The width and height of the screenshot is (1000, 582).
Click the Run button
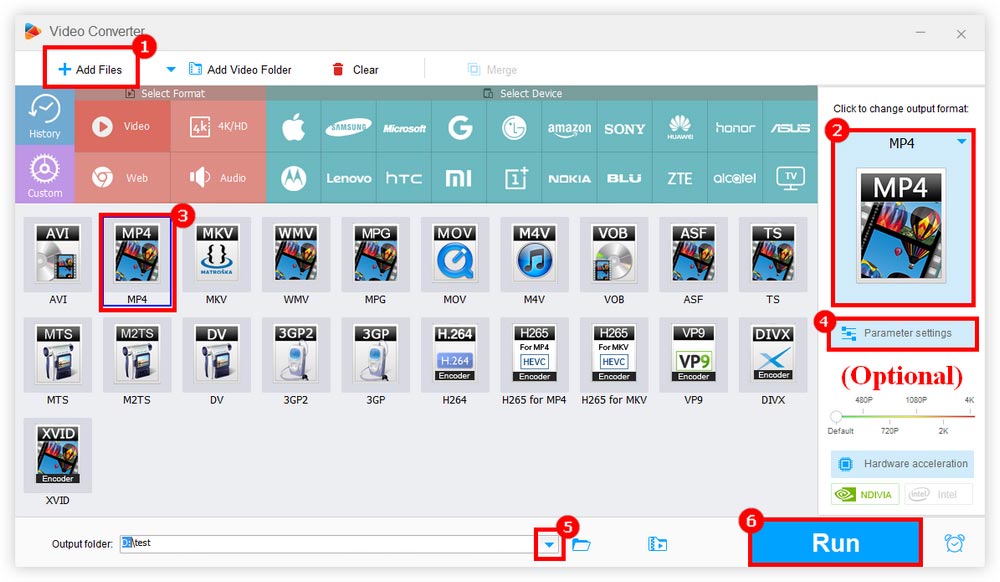point(835,543)
